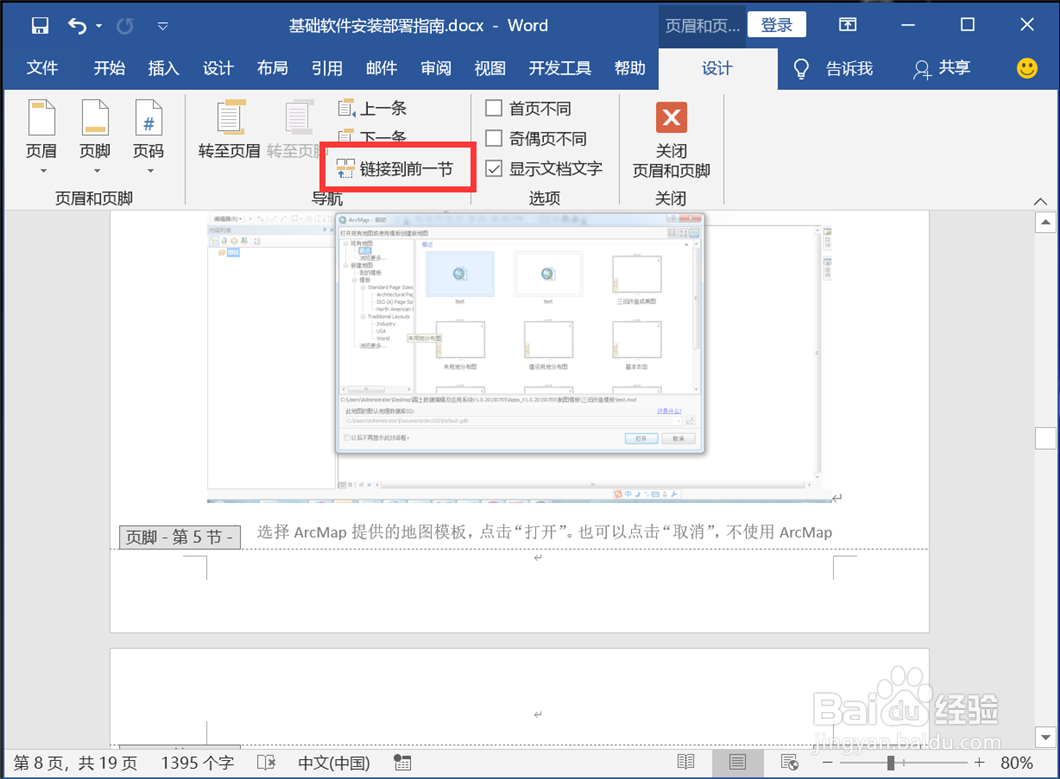Screen dimensions: 1060x779
Task: Click the 中文(中国) language indicator
Action: (x=334, y=763)
